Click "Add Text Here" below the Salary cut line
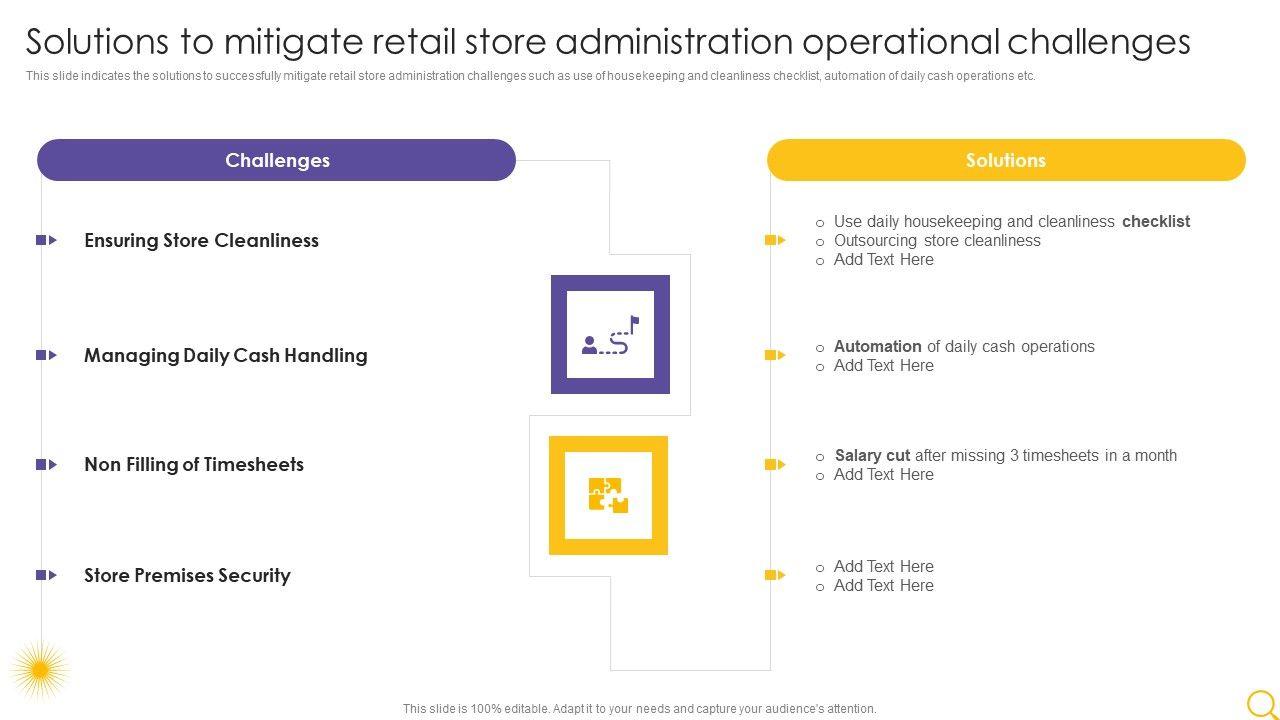 tap(884, 475)
